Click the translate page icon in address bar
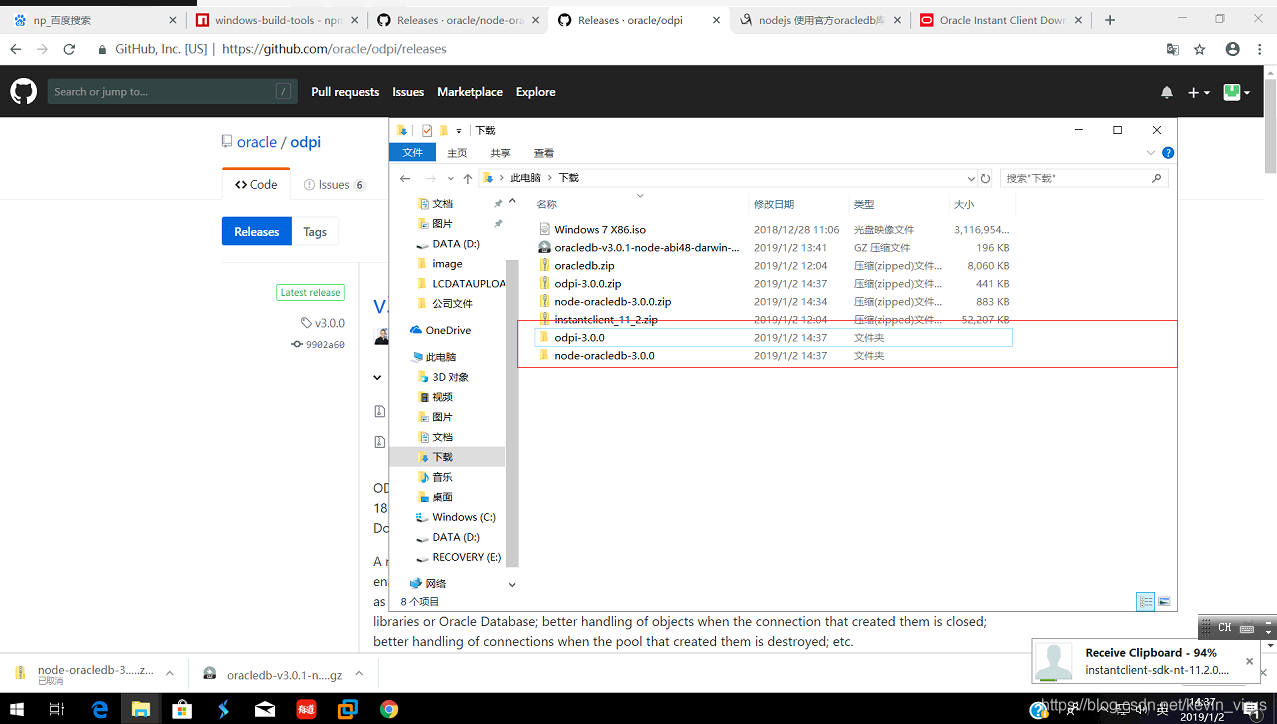 [1172, 49]
